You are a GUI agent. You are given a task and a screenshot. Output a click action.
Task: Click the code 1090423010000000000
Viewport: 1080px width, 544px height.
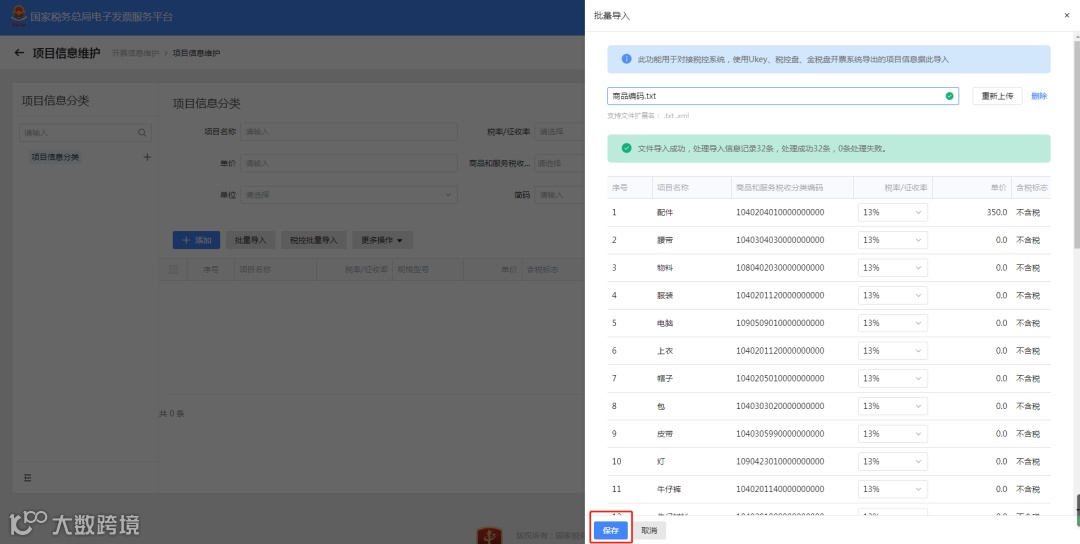(x=780, y=461)
